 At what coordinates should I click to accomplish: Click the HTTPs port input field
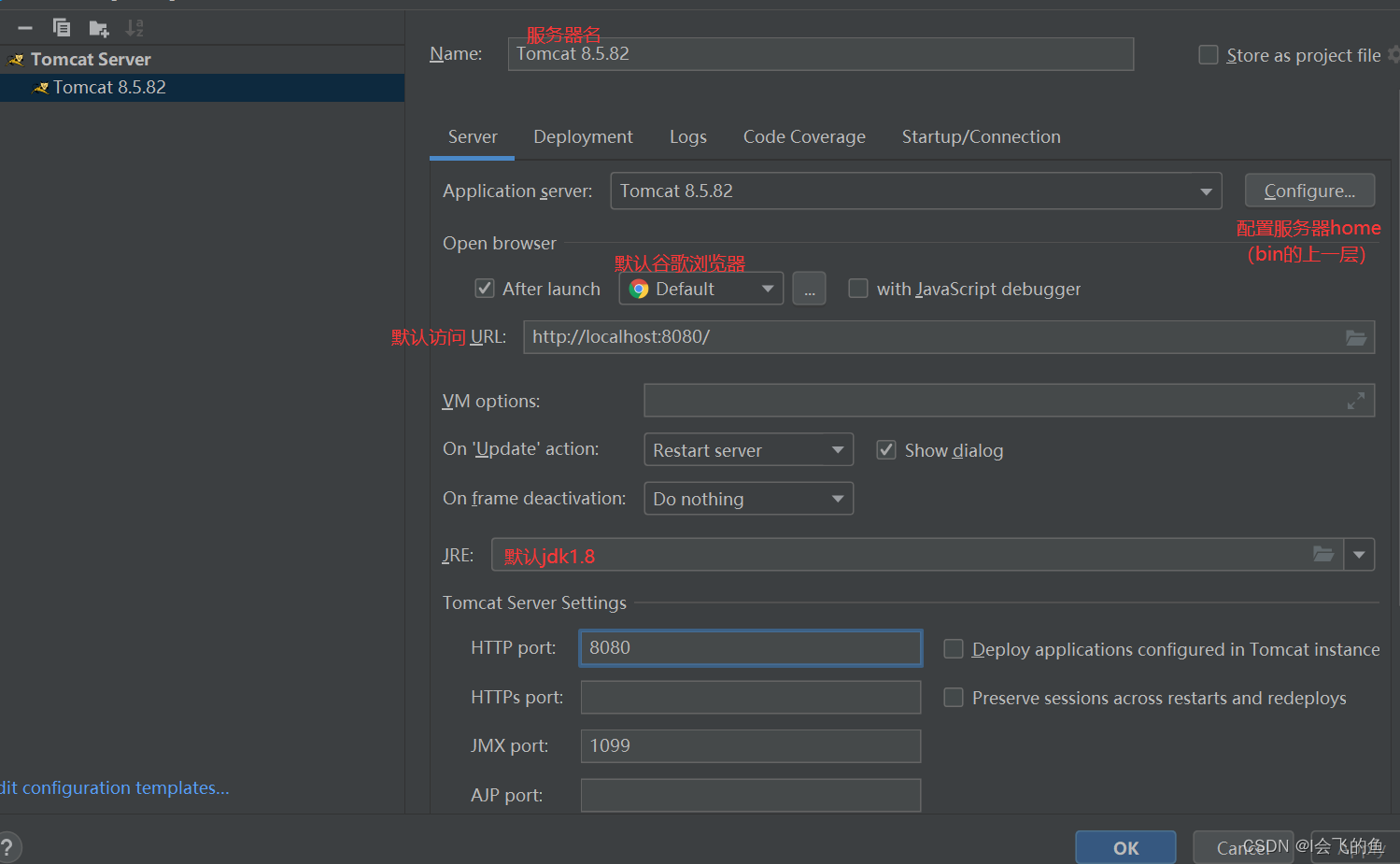click(x=751, y=698)
